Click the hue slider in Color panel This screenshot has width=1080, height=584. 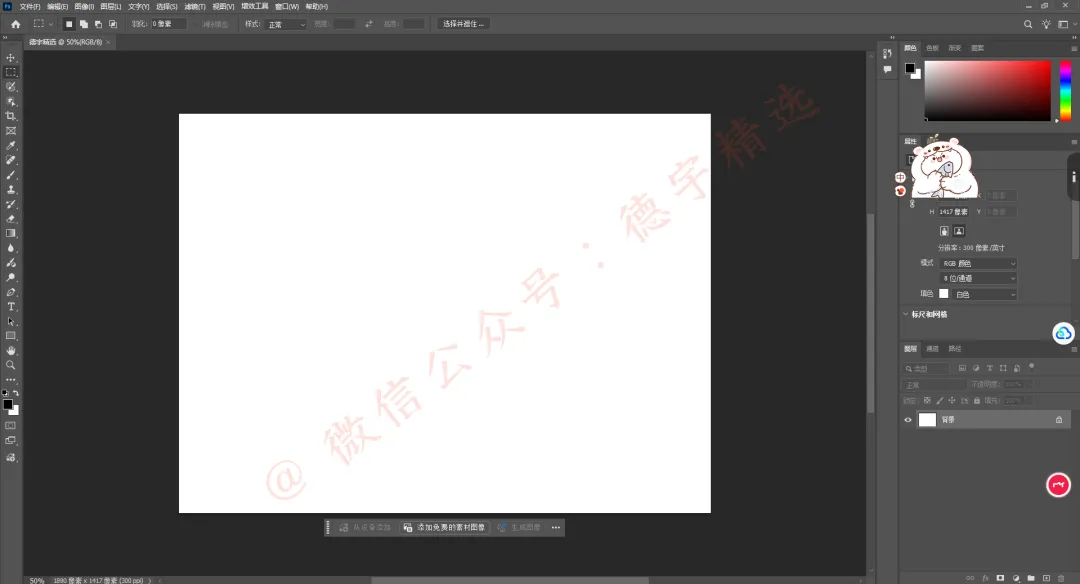(1066, 91)
